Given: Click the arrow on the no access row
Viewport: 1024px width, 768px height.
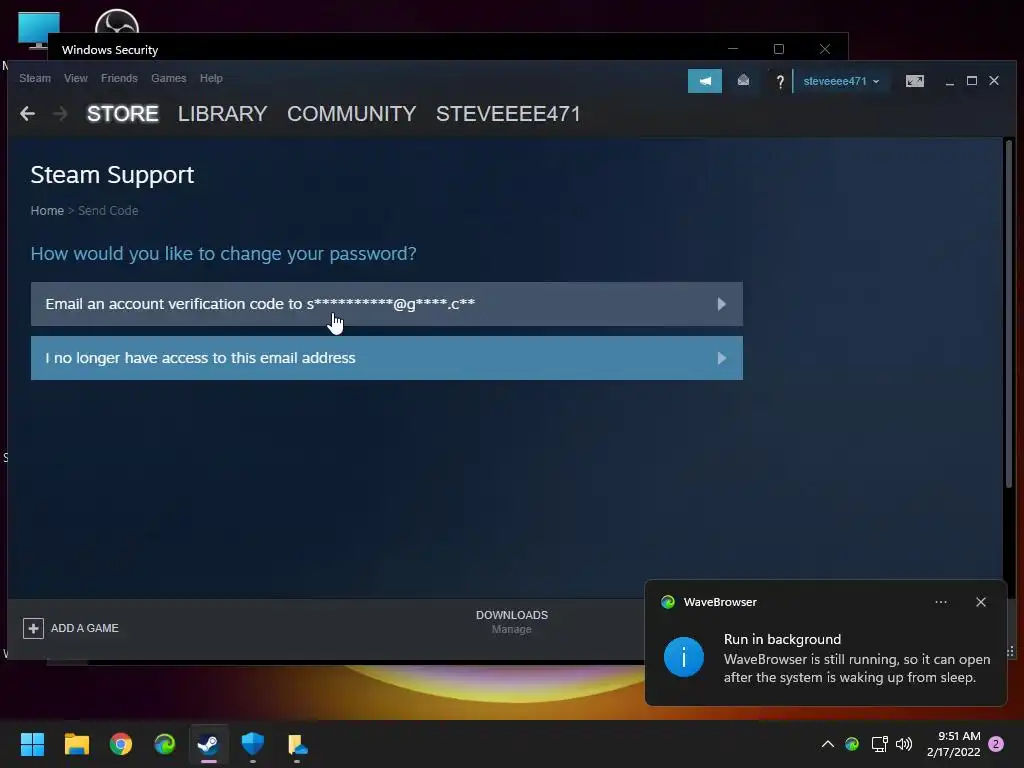Looking at the screenshot, I should pos(722,358).
